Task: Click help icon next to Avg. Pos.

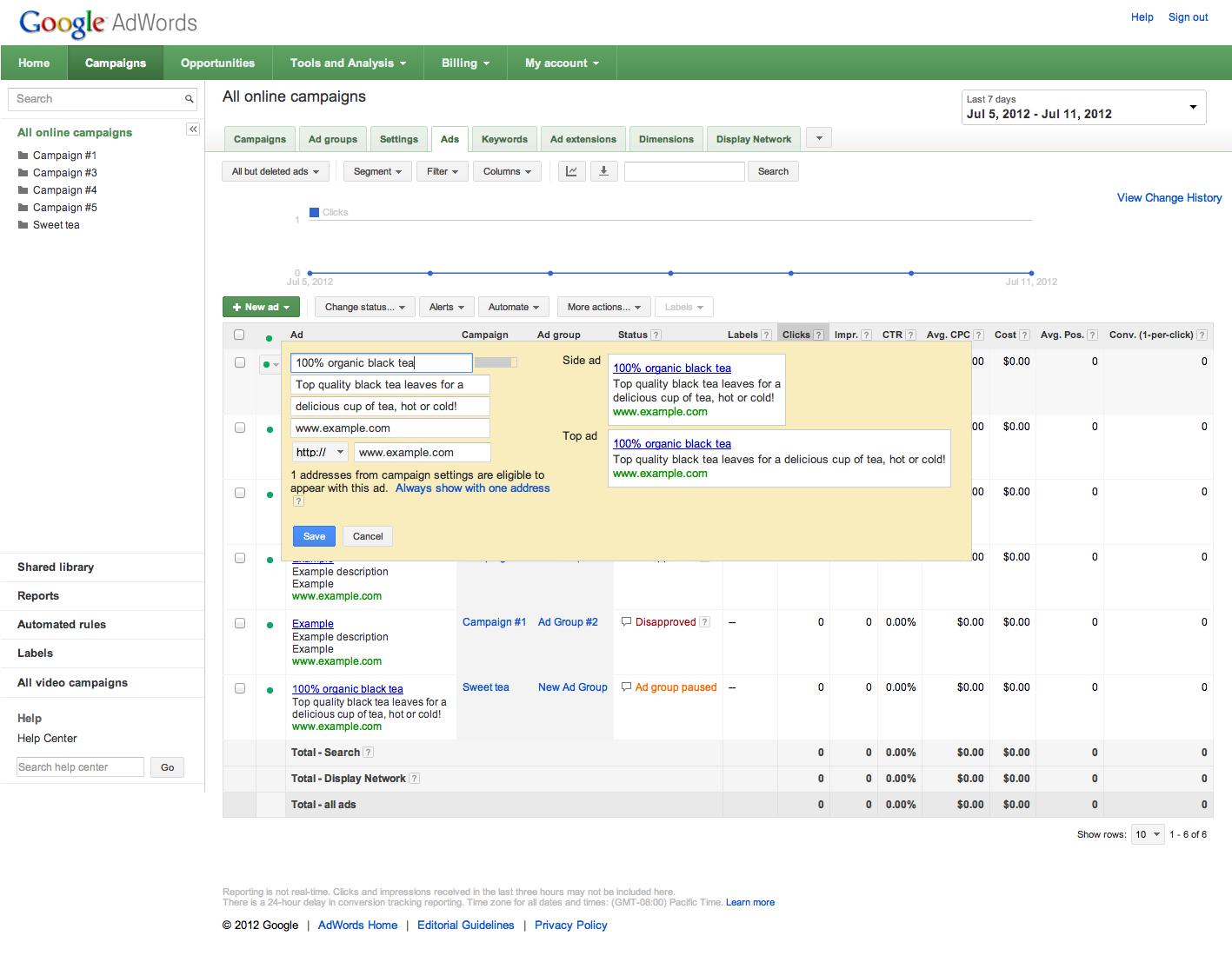Action: coord(1092,335)
